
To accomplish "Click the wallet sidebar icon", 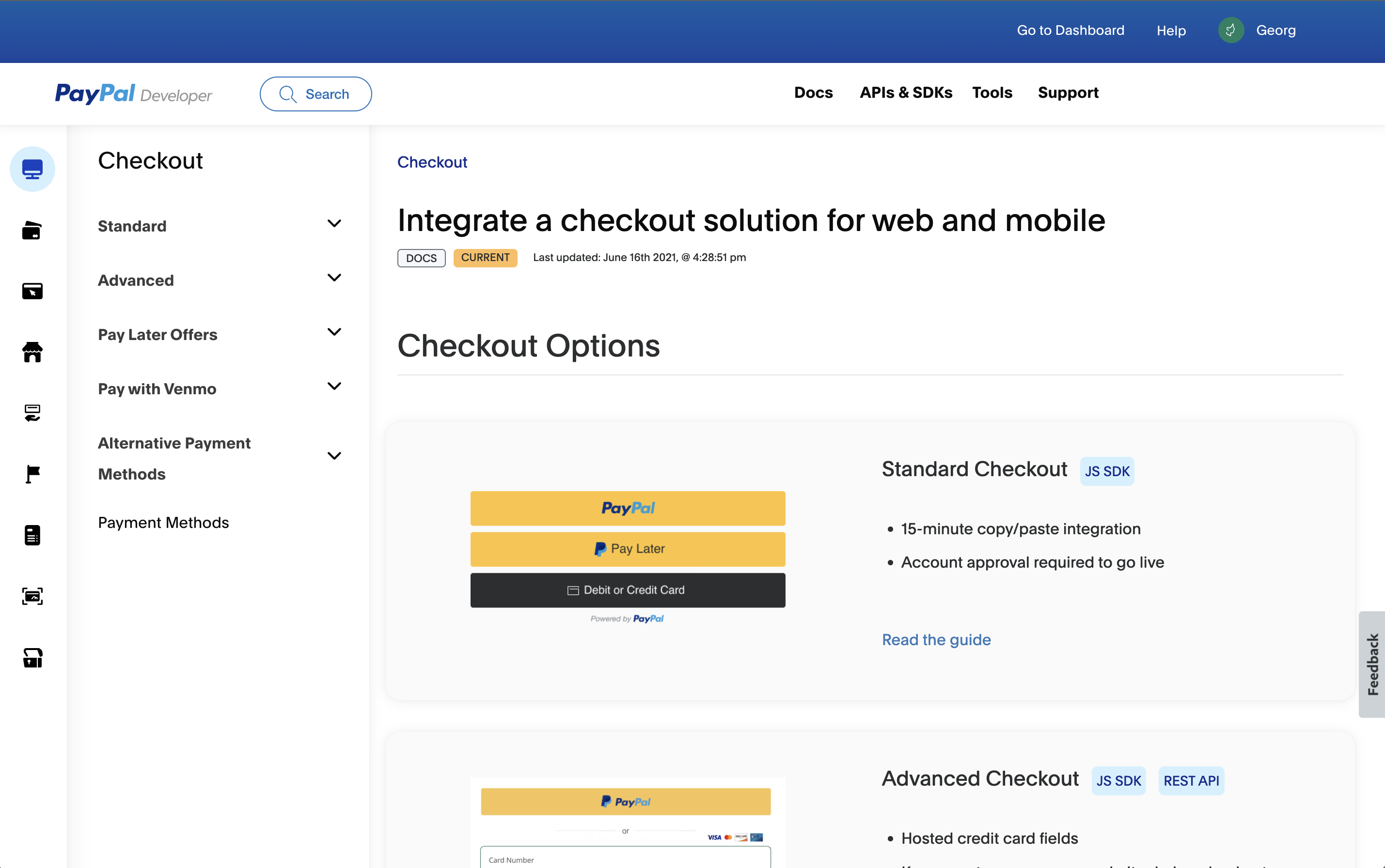I will (32, 230).
